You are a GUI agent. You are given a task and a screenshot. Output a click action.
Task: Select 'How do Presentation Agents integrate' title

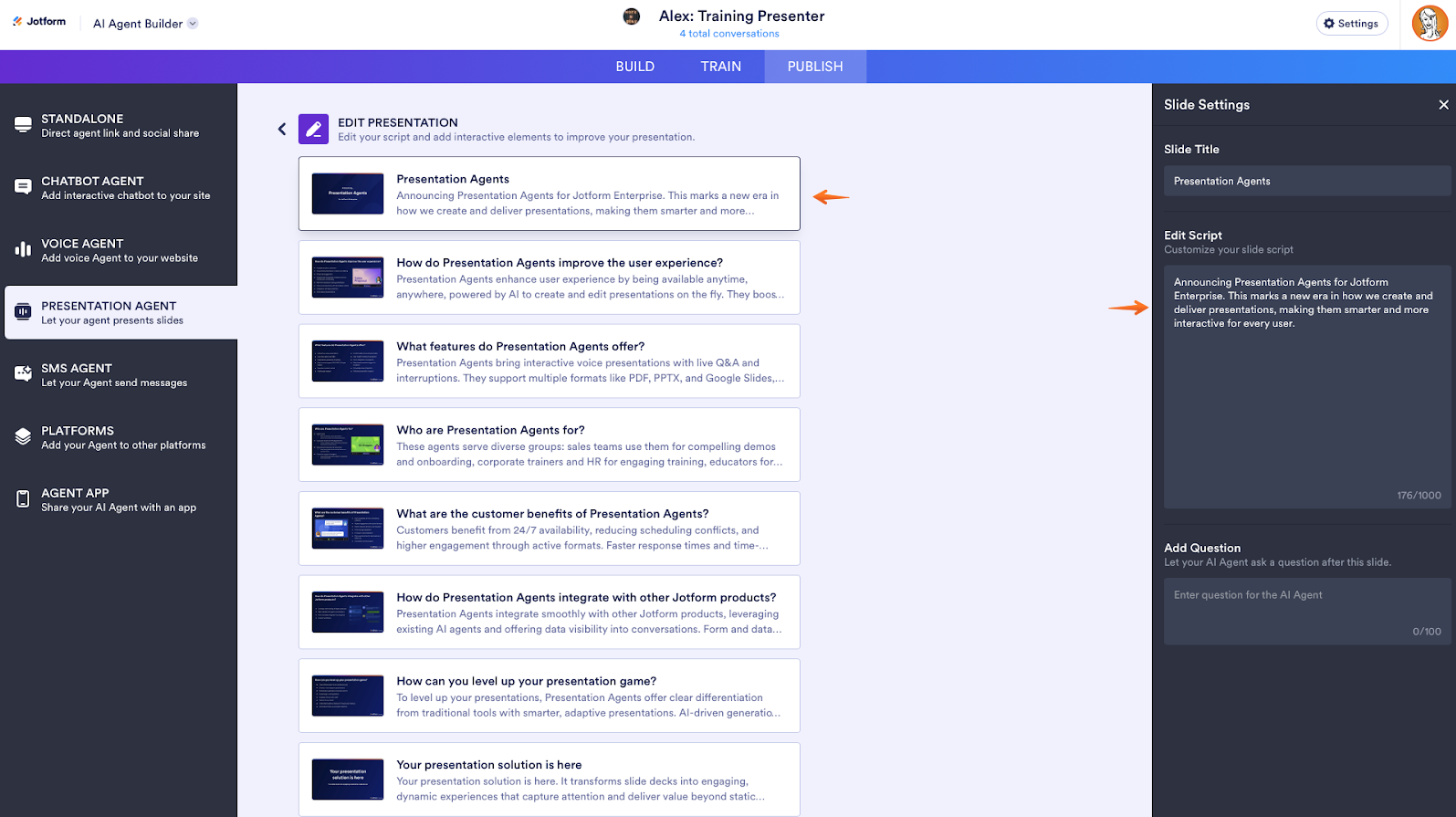(x=586, y=598)
